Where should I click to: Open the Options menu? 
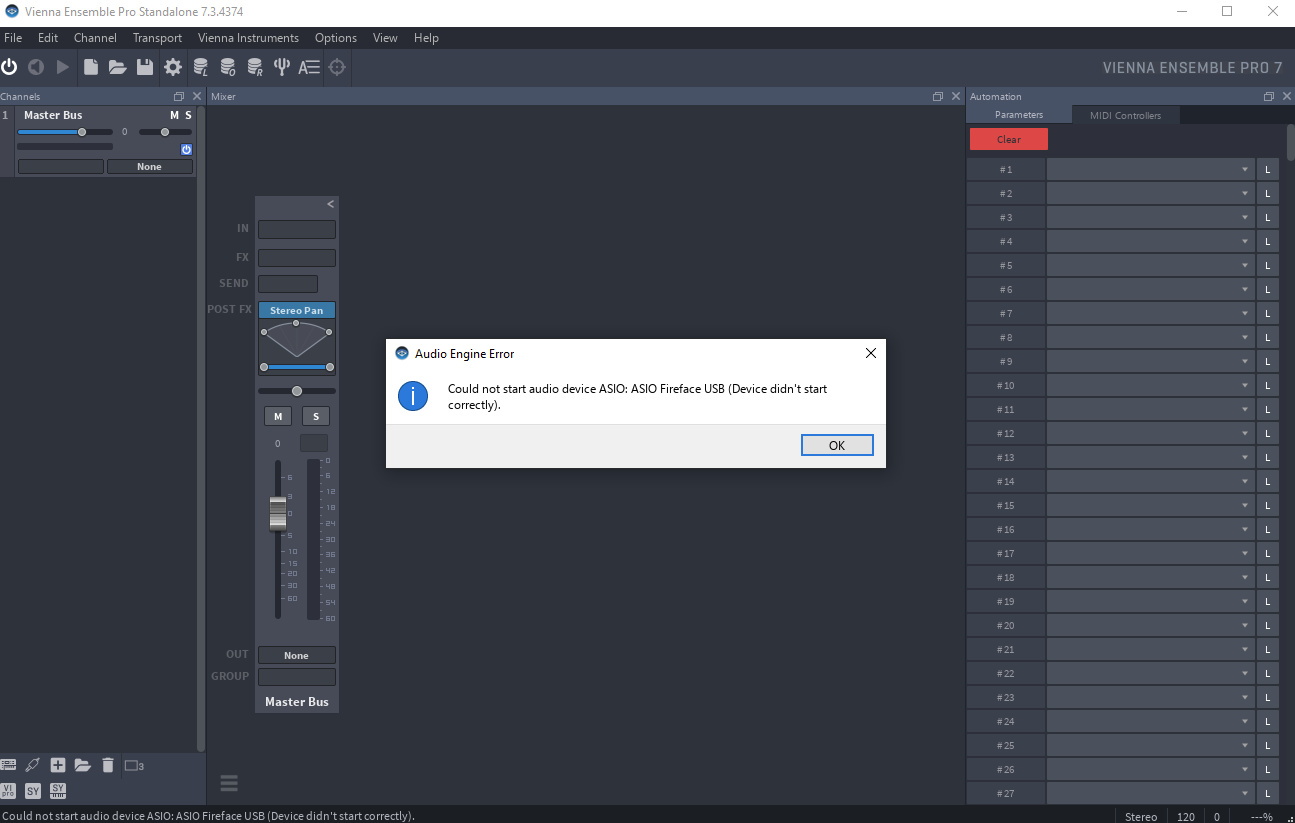[x=336, y=38]
